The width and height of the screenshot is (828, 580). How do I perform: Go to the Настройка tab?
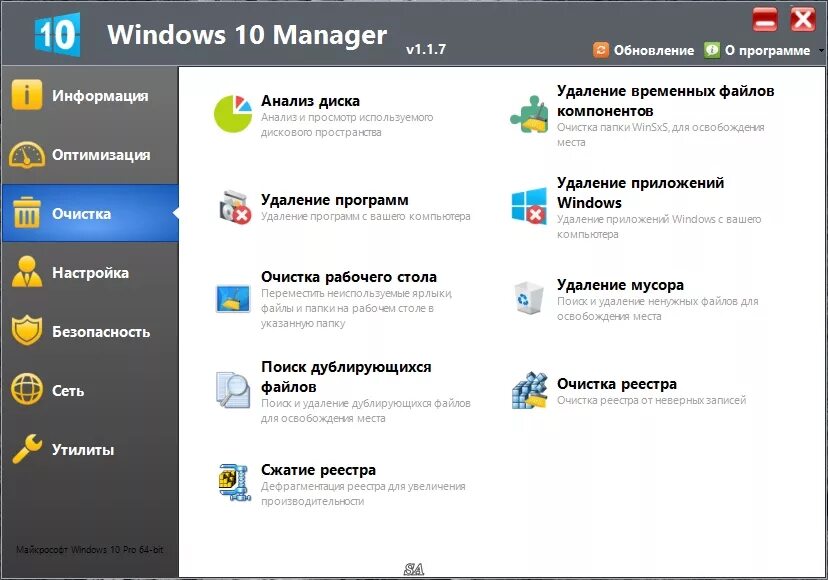pos(89,273)
